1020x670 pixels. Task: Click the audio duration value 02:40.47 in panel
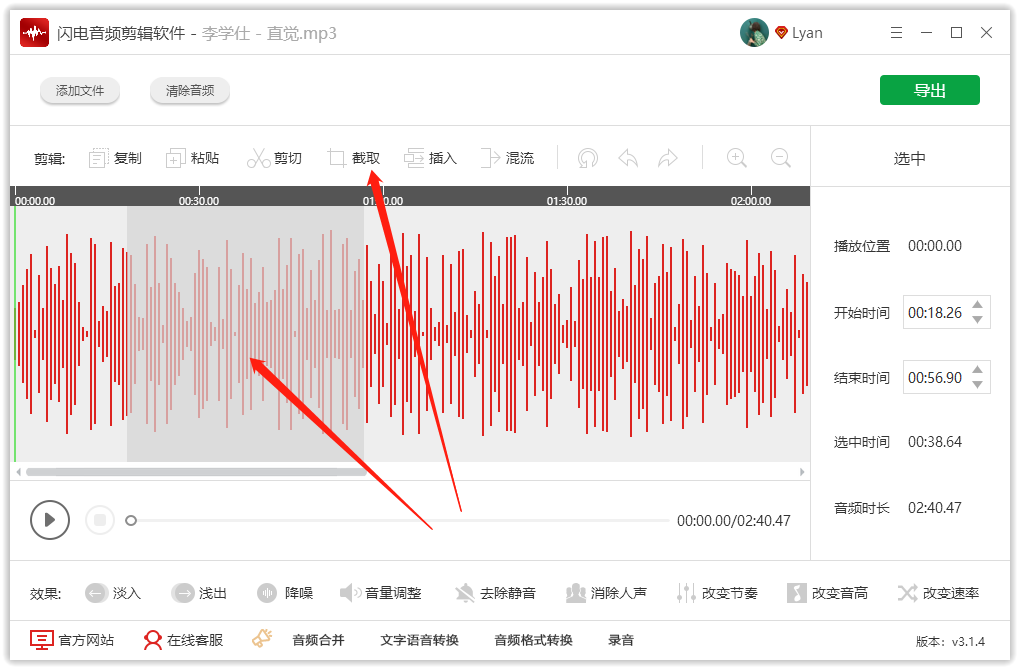point(935,507)
